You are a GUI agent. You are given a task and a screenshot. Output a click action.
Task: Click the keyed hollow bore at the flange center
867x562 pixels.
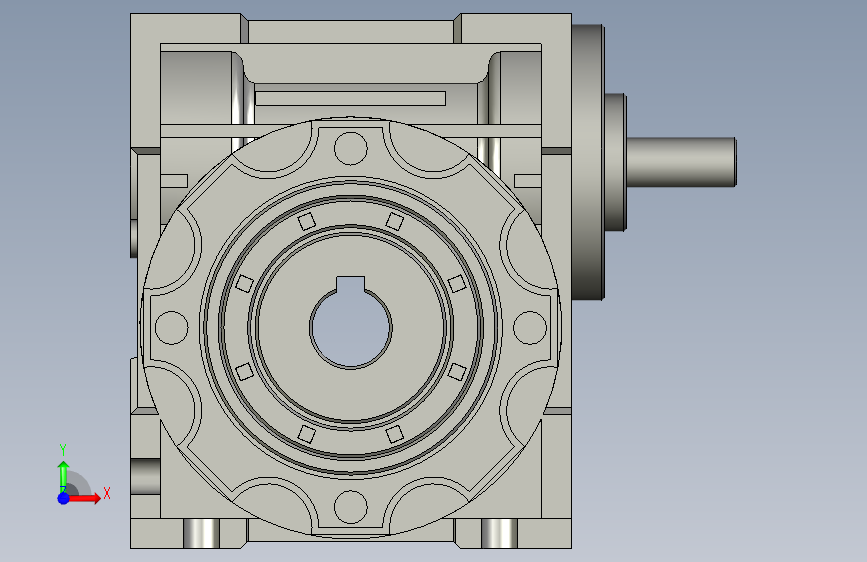351,326
